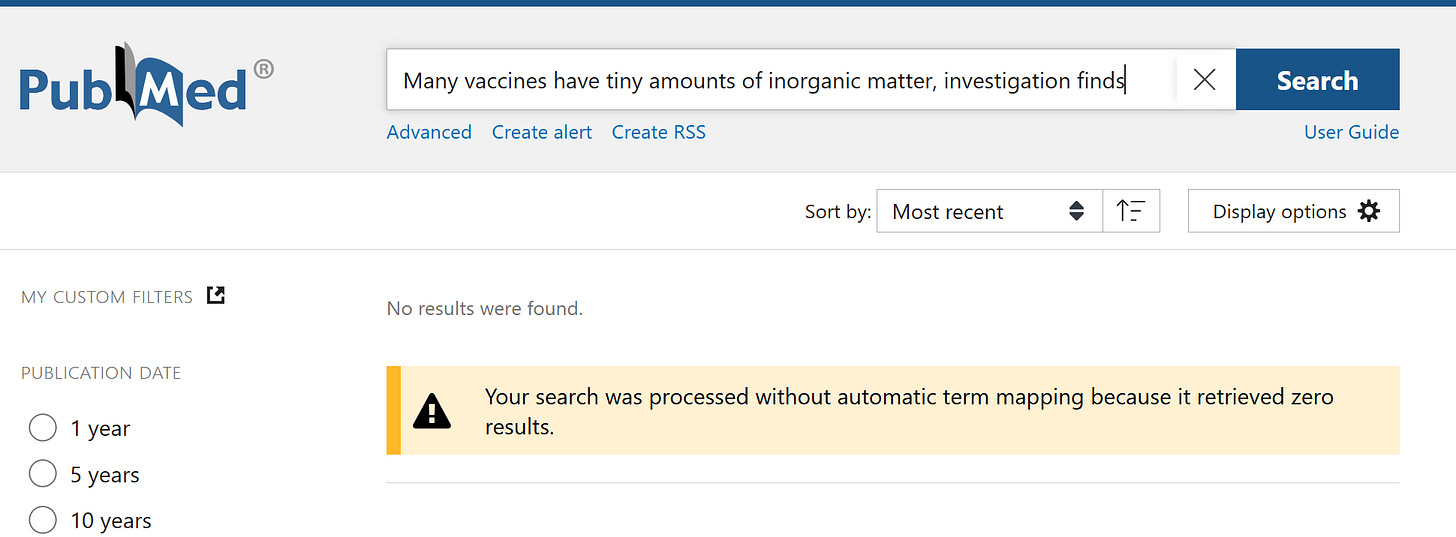
Task: Choose the 5 years radio button
Action: (43, 474)
